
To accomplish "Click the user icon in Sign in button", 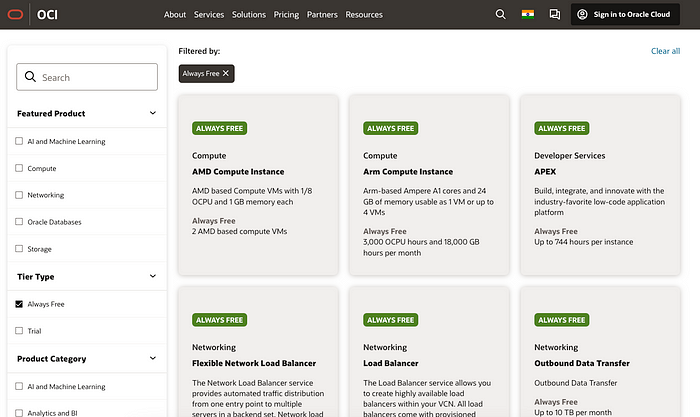I will (x=583, y=15).
